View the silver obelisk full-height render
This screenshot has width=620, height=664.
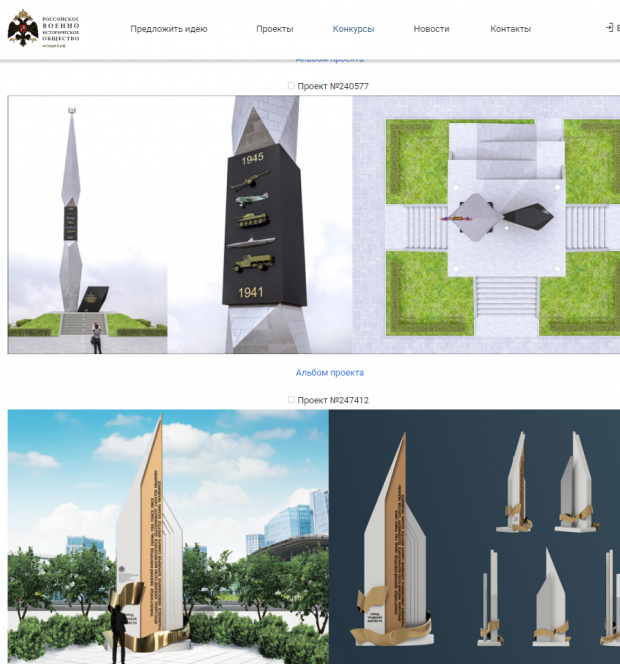click(88, 224)
